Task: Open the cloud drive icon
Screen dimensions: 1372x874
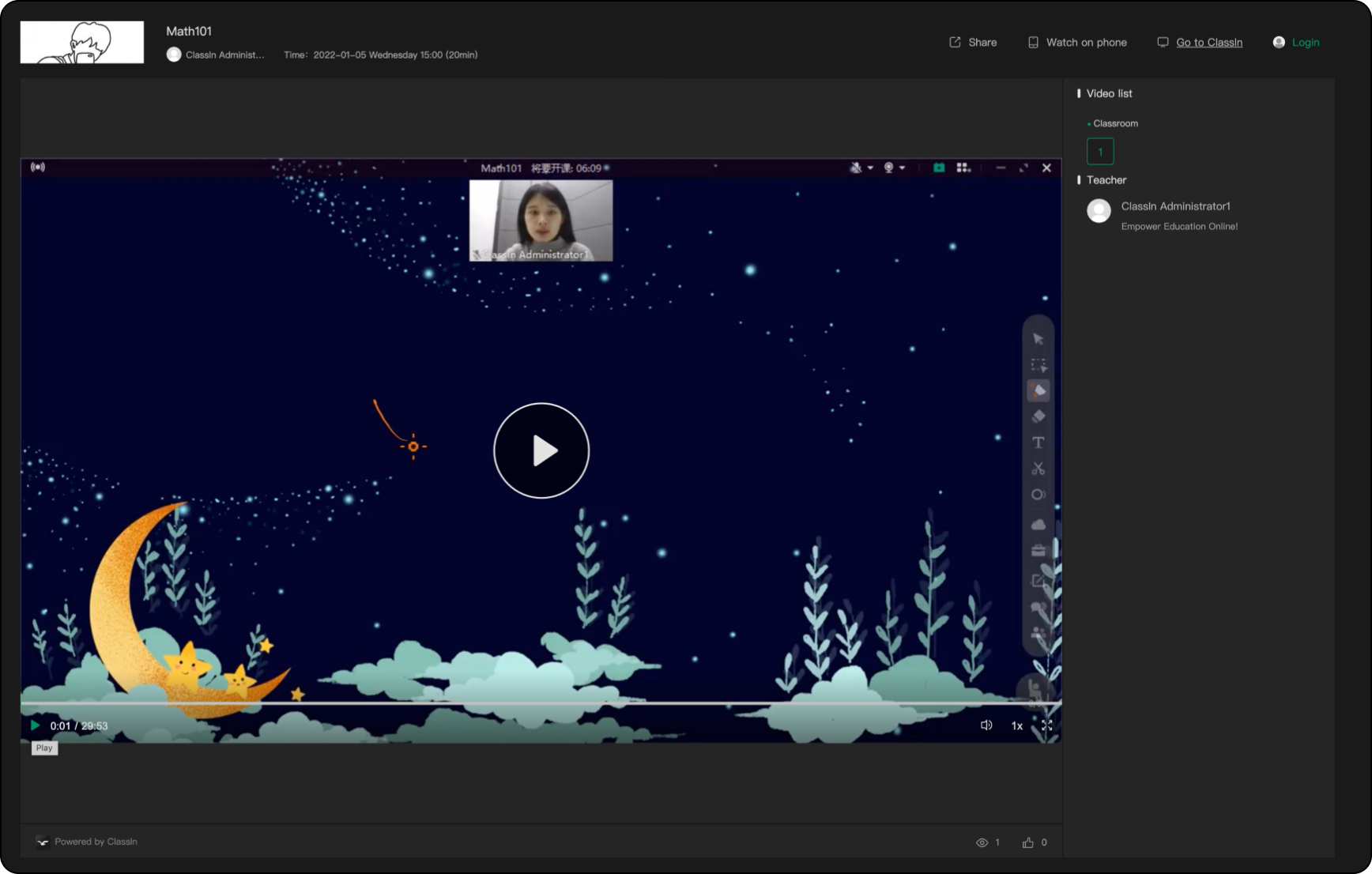Action: point(1038,525)
